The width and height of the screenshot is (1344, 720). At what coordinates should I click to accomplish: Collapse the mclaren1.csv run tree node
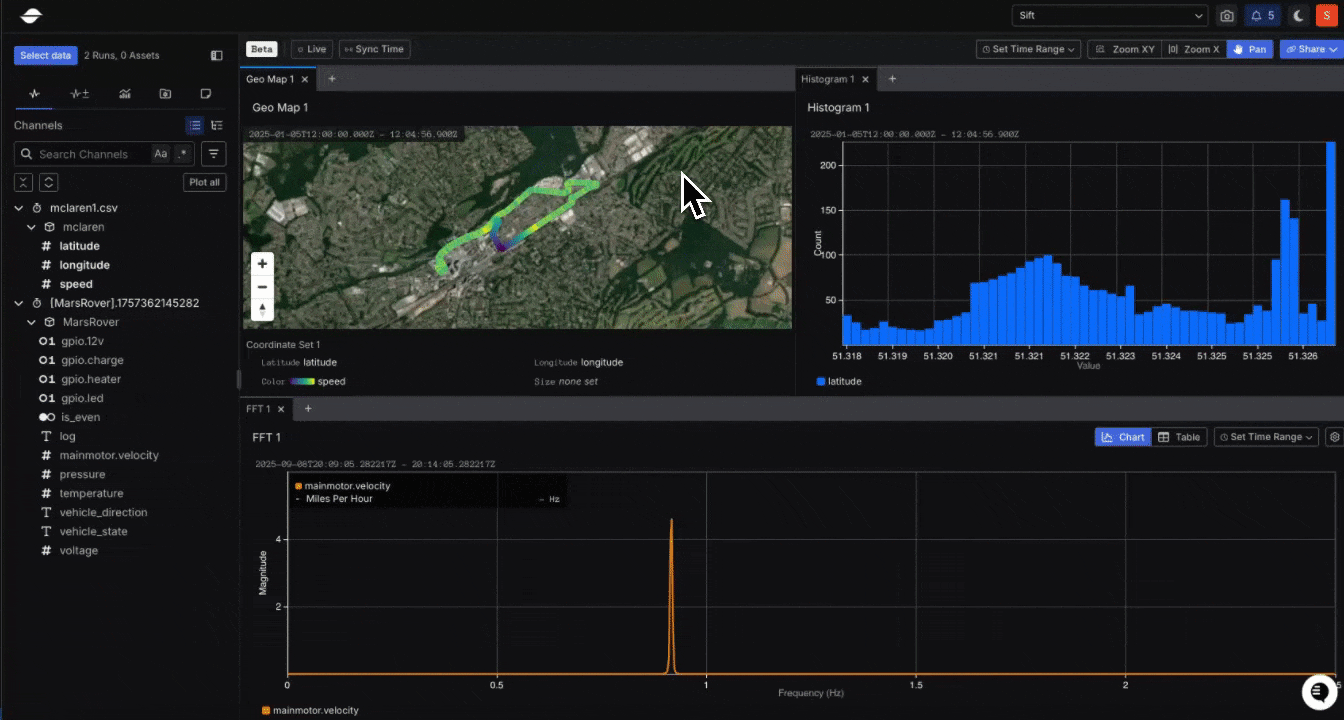(19, 208)
